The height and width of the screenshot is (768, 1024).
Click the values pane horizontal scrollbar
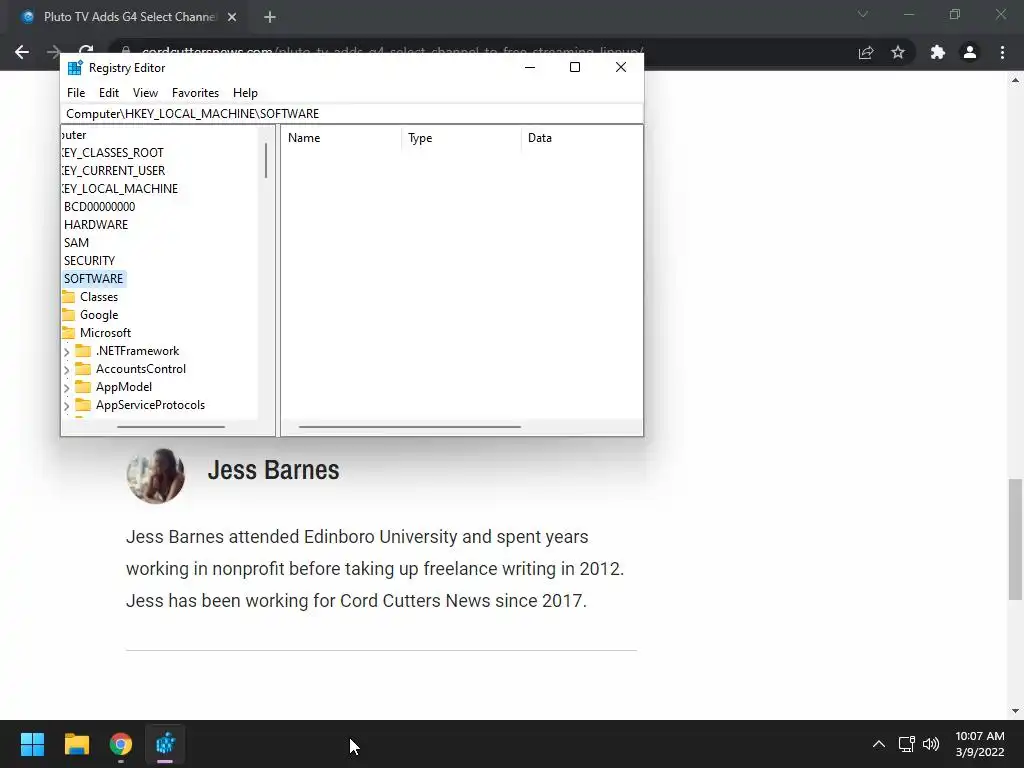[x=409, y=427]
